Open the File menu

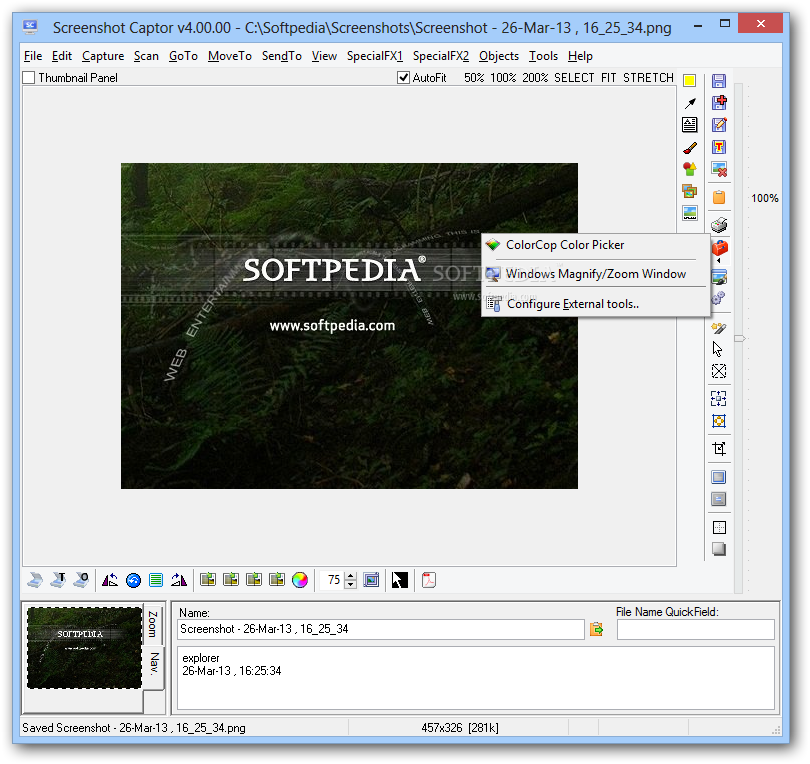point(33,56)
